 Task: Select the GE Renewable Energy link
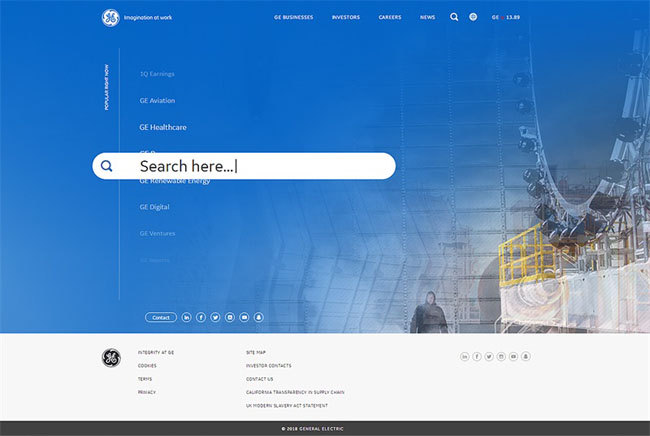coord(175,181)
